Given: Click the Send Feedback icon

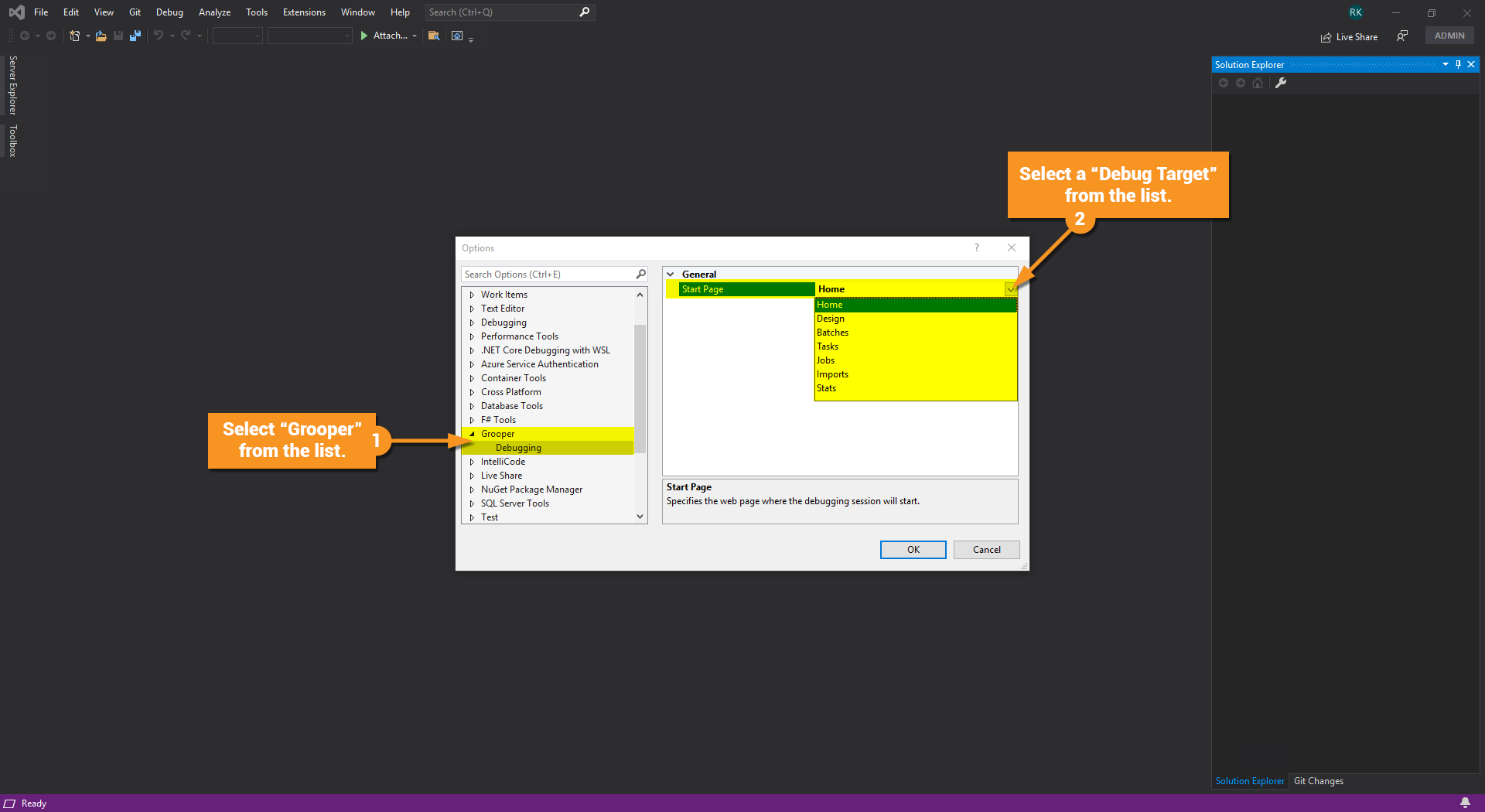Looking at the screenshot, I should [x=1402, y=36].
